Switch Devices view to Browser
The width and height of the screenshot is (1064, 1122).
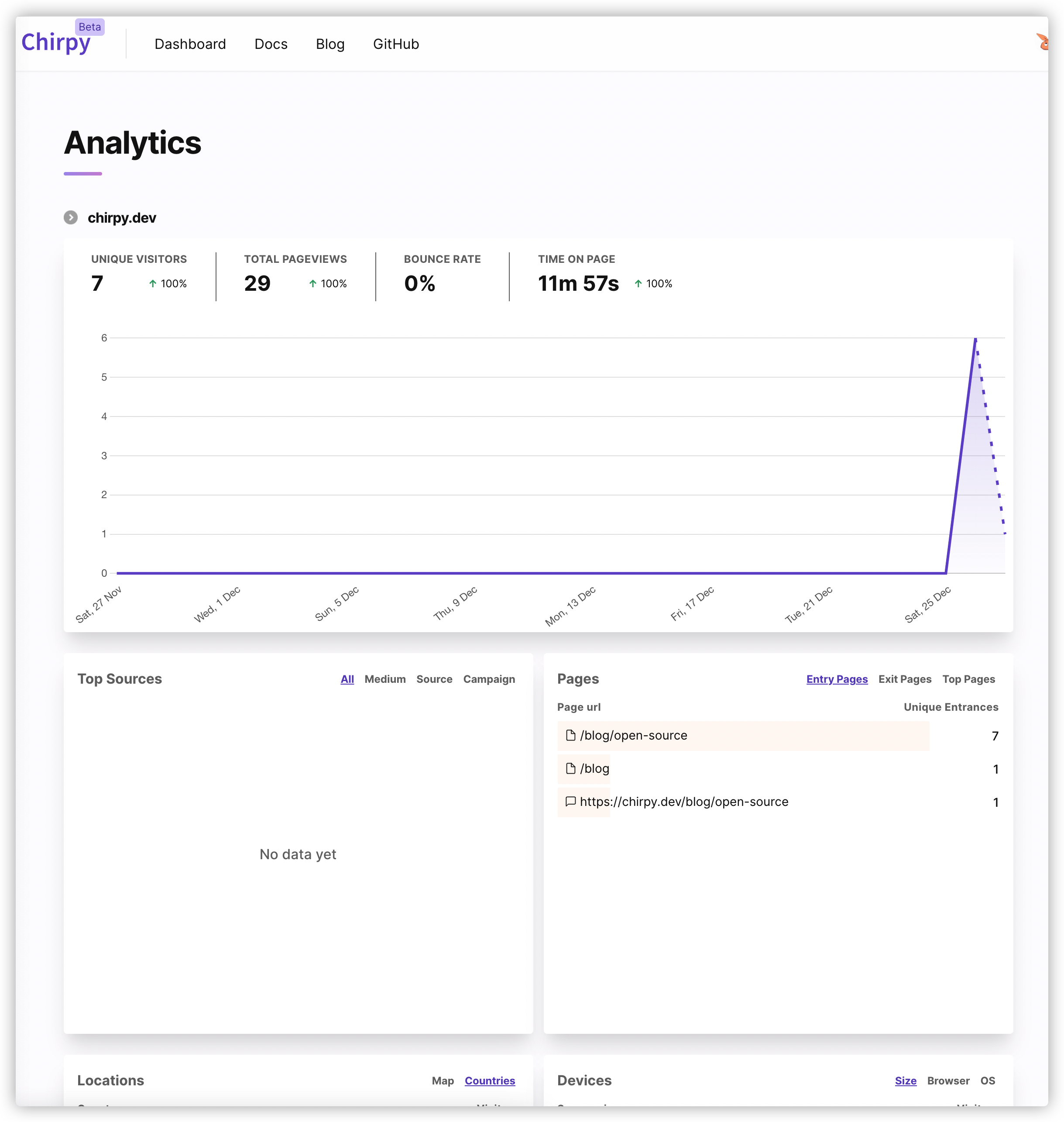[948, 1081]
